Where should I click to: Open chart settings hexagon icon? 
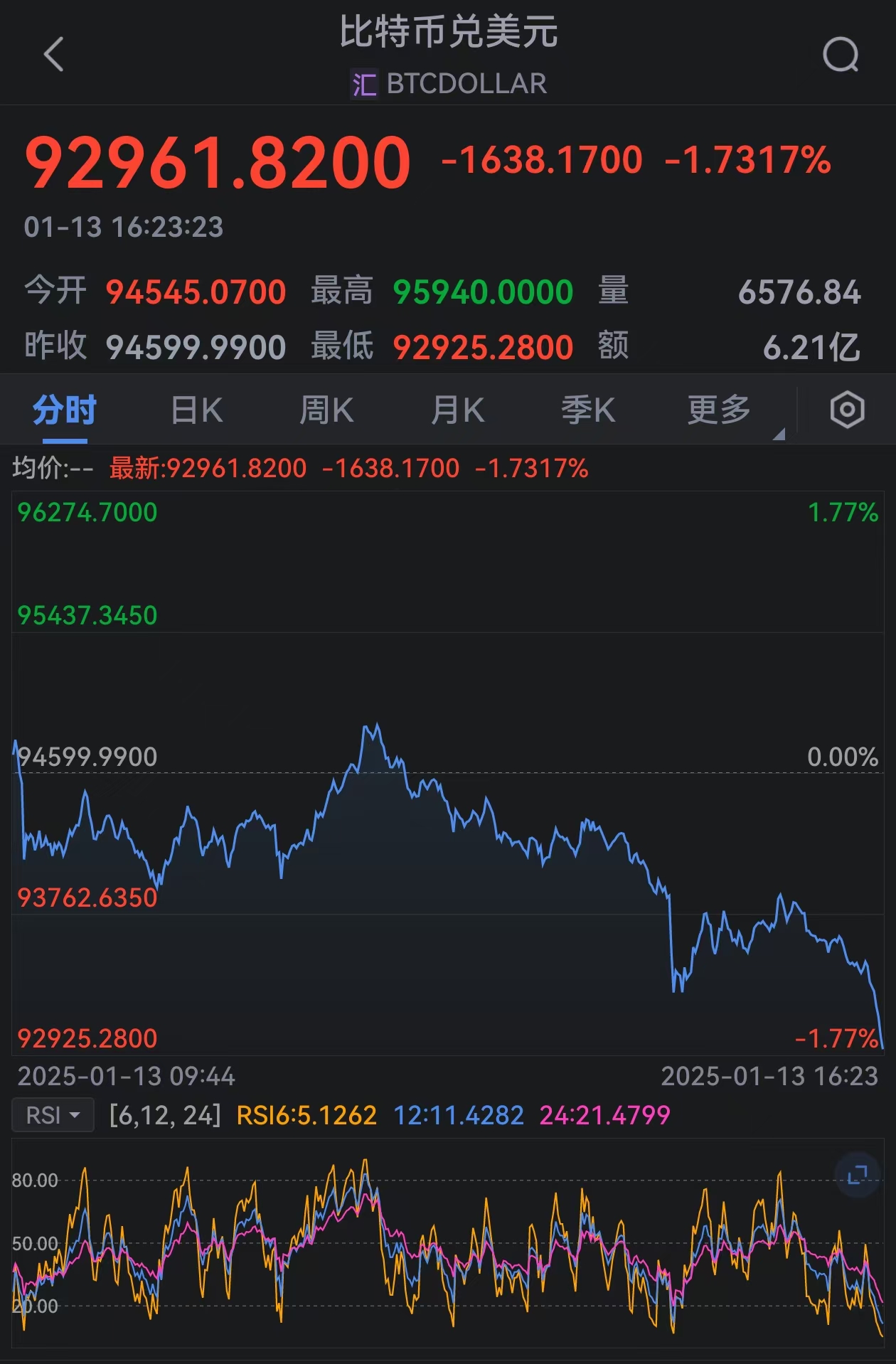(848, 410)
